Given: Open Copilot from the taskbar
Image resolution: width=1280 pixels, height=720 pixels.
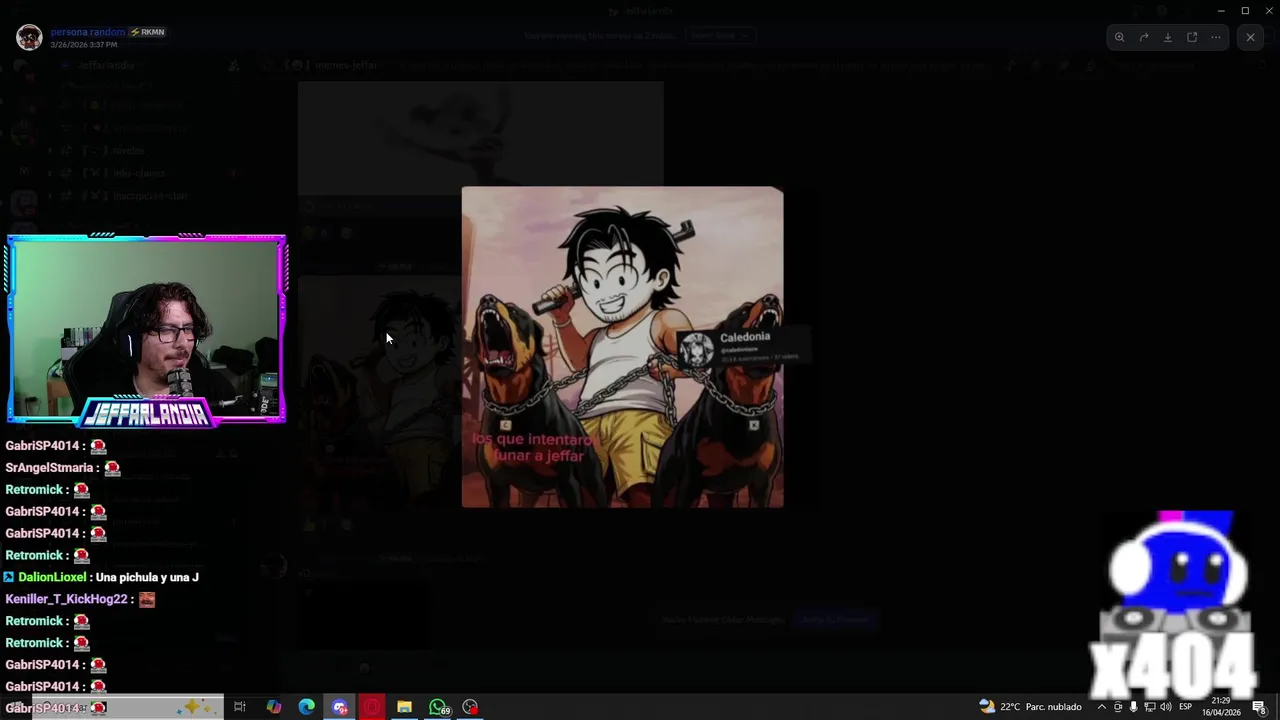Looking at the screenshot, I should point(273,707).
